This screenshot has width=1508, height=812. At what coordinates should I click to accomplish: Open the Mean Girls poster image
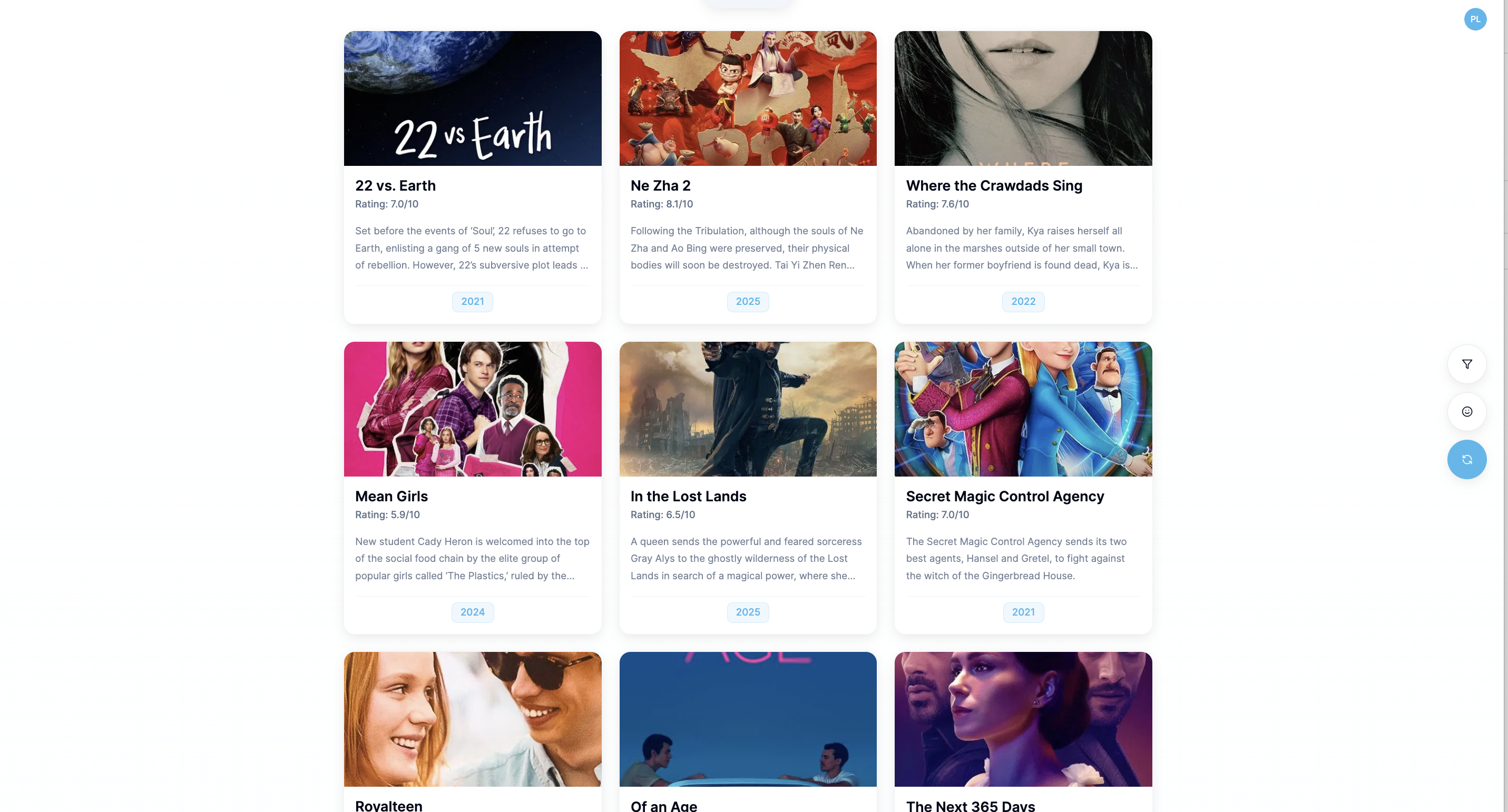tap(473, 409)
